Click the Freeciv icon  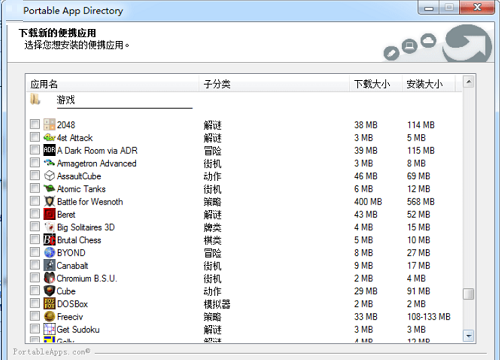click(49, 316)
